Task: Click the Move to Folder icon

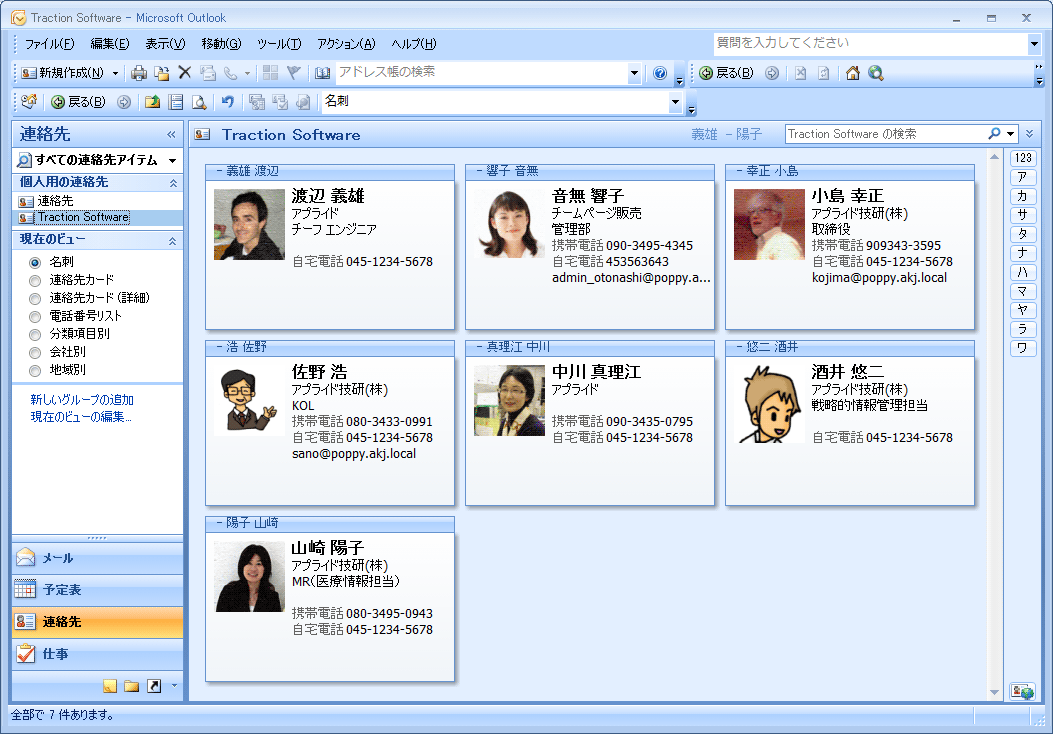Action: click(x=161, y=73)
